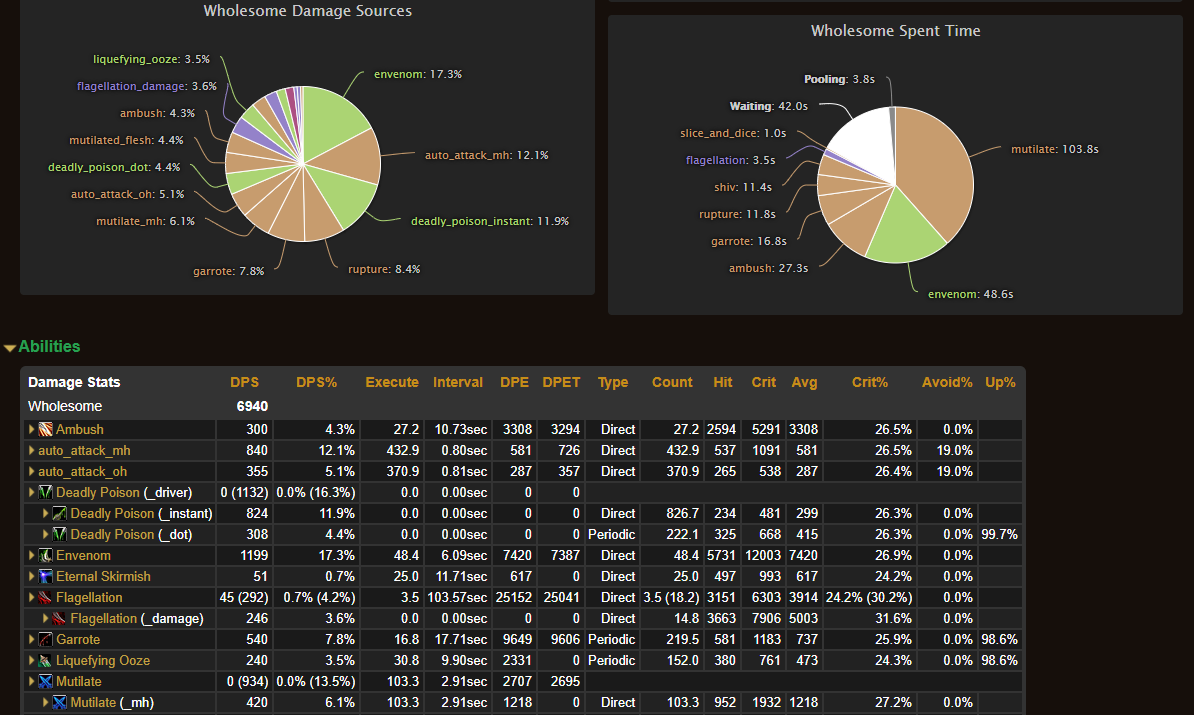Click 'deadly_poison_instant: 11.9%' chart label
Screen dimensions: 1194x715
coord(490,222)
